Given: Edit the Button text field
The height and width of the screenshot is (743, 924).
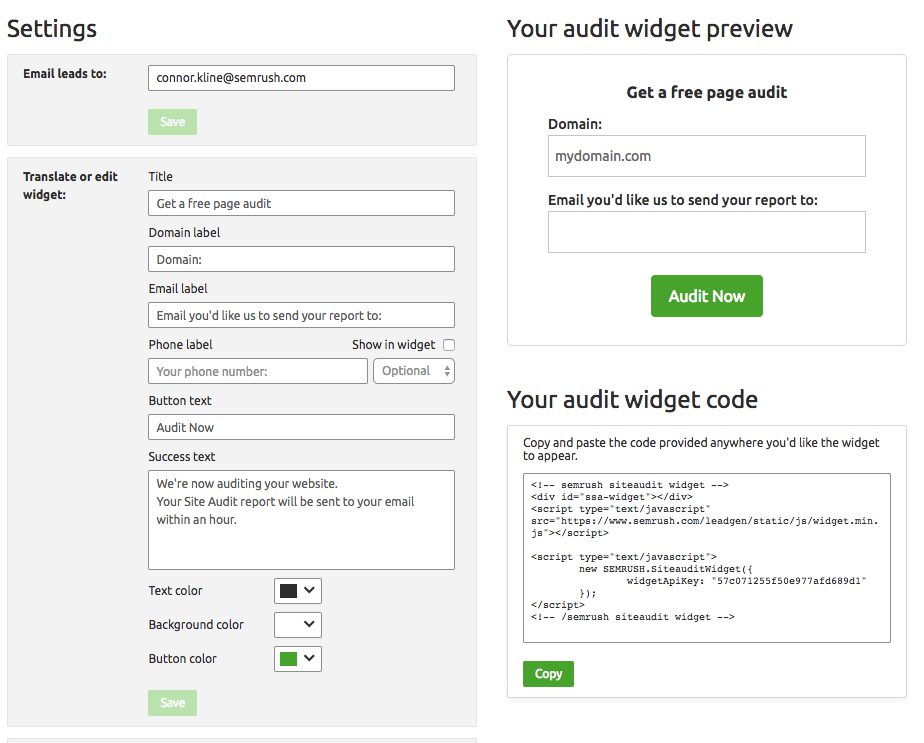Looking at the screenshot, I should pyautogui.click(x=301, y=427).
